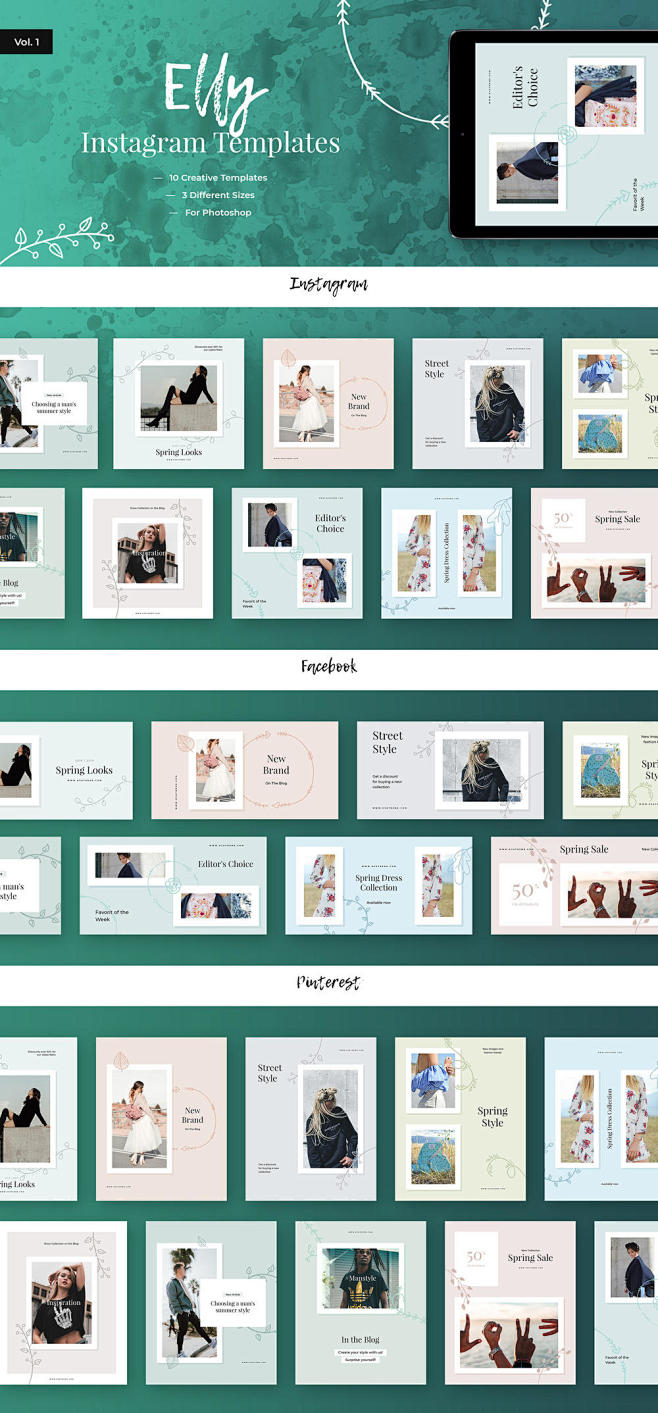This screenshot has width=658, height=1413.
Task: Select the Instagram Templates headline
Action: coord(210,144)
